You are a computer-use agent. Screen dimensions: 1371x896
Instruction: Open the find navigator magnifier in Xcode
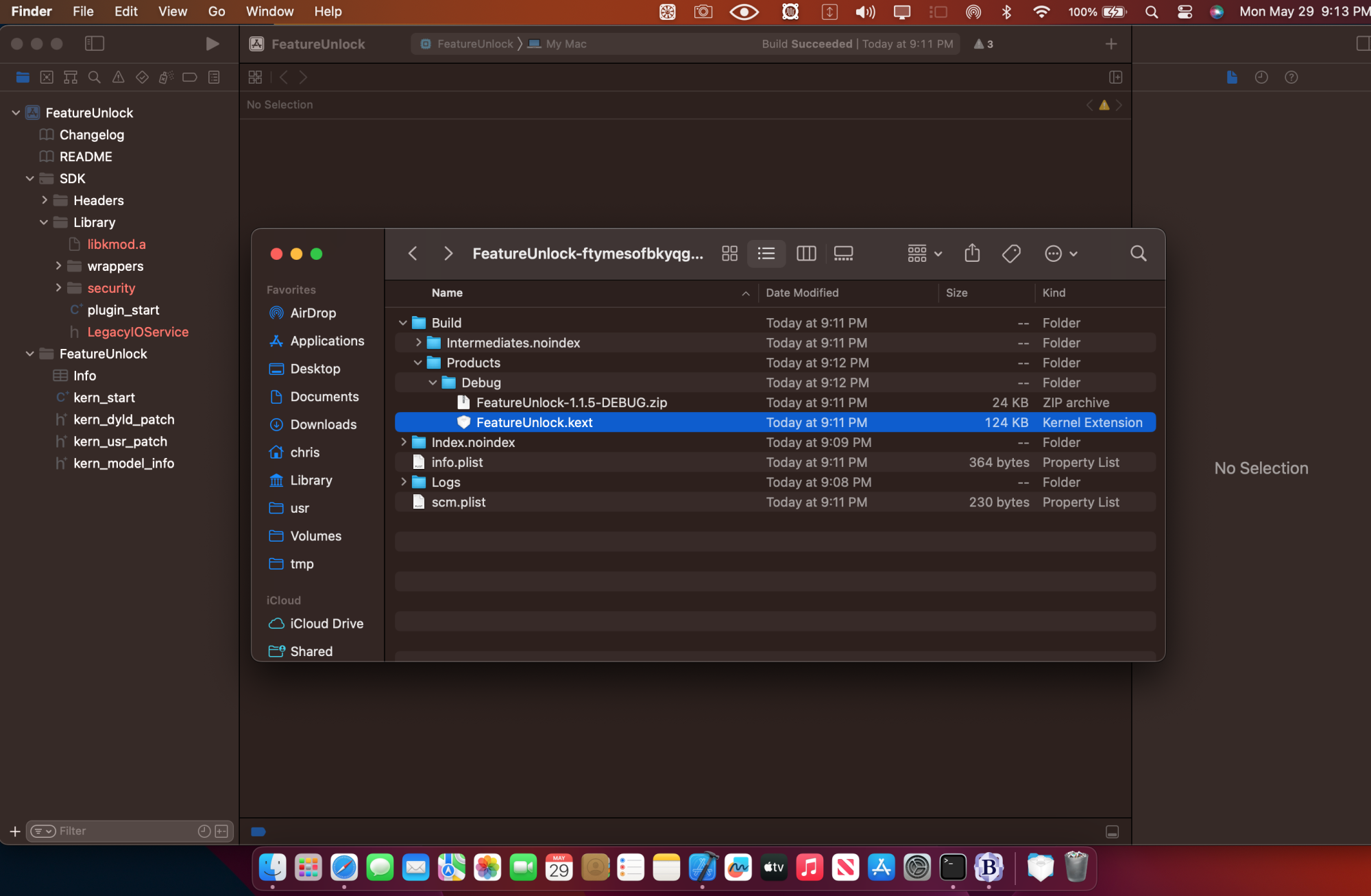point(95,77)
